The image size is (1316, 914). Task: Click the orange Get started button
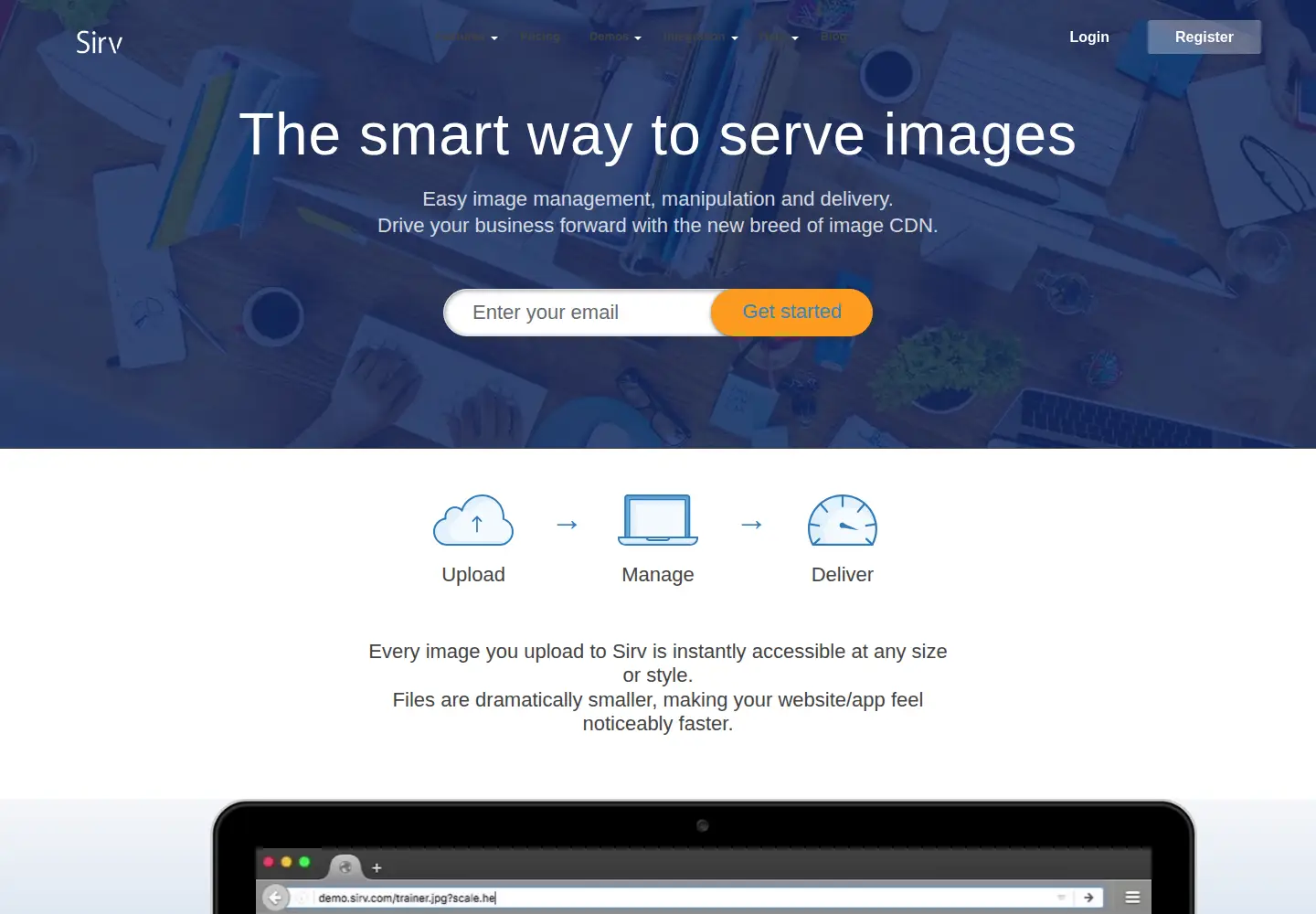click(x=791, y=313)
